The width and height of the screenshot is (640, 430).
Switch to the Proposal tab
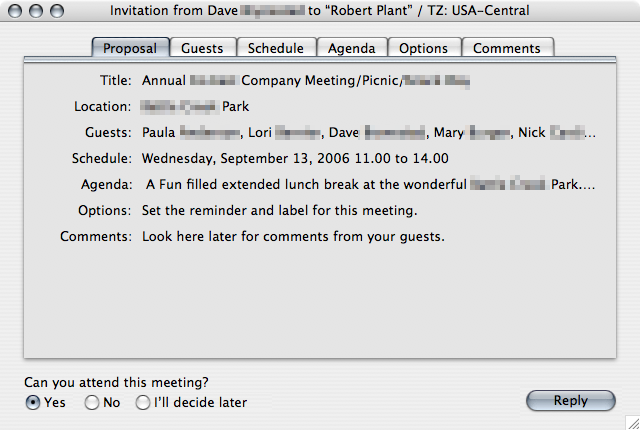point(130,48)
